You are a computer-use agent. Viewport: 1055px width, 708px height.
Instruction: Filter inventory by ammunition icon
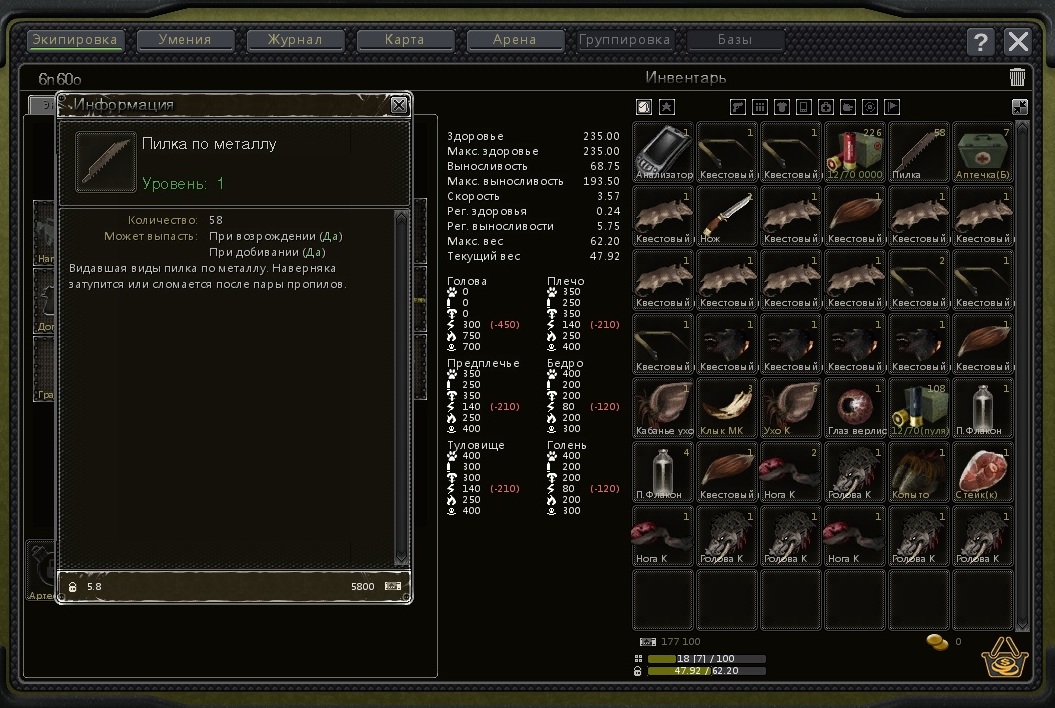(760, 107)
